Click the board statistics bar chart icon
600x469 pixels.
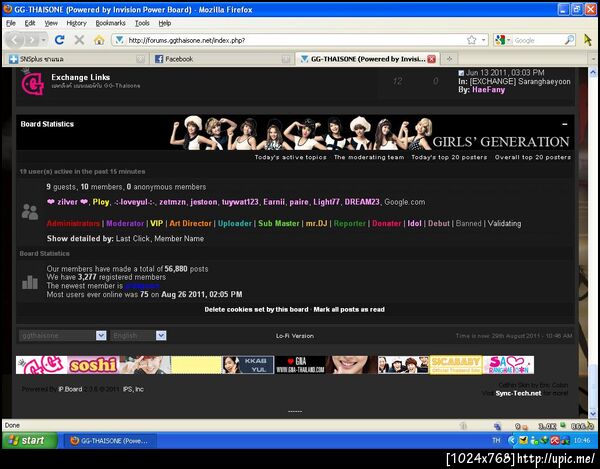[30, 282]
